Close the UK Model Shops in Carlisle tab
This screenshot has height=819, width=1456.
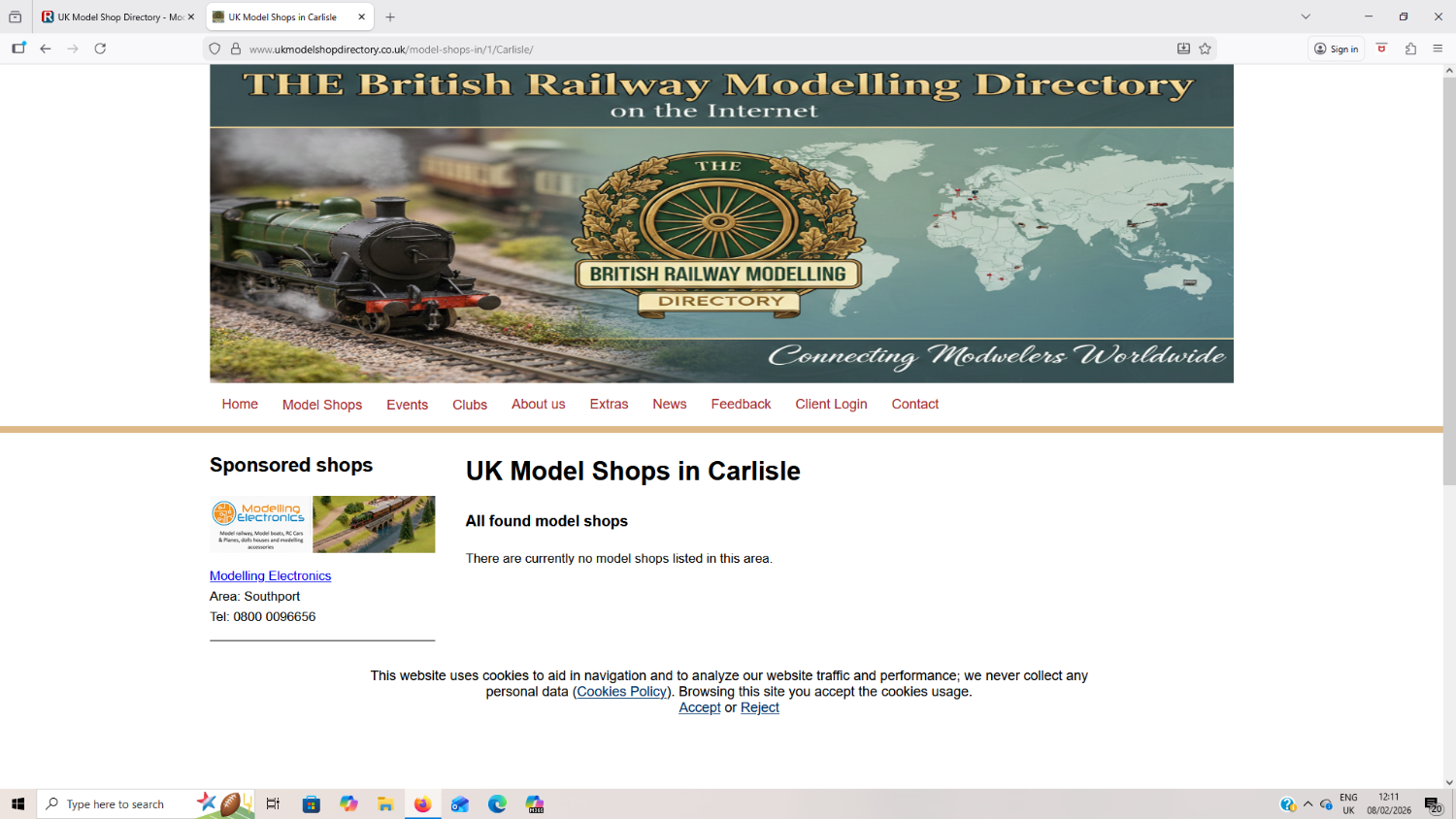pyautogui.click(x=361, y=16)
